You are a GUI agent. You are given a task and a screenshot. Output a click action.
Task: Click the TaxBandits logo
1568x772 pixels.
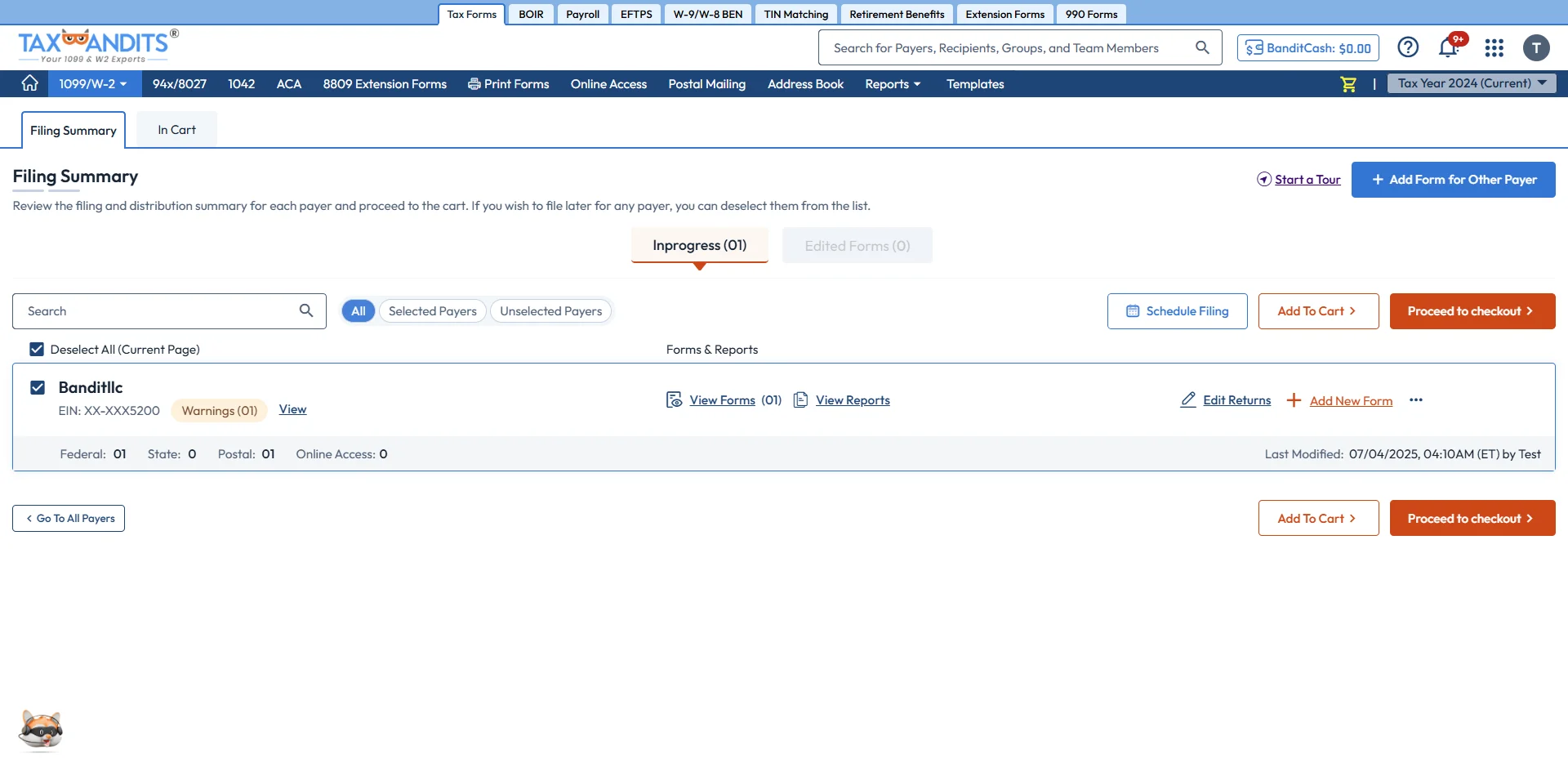[98, 46]
